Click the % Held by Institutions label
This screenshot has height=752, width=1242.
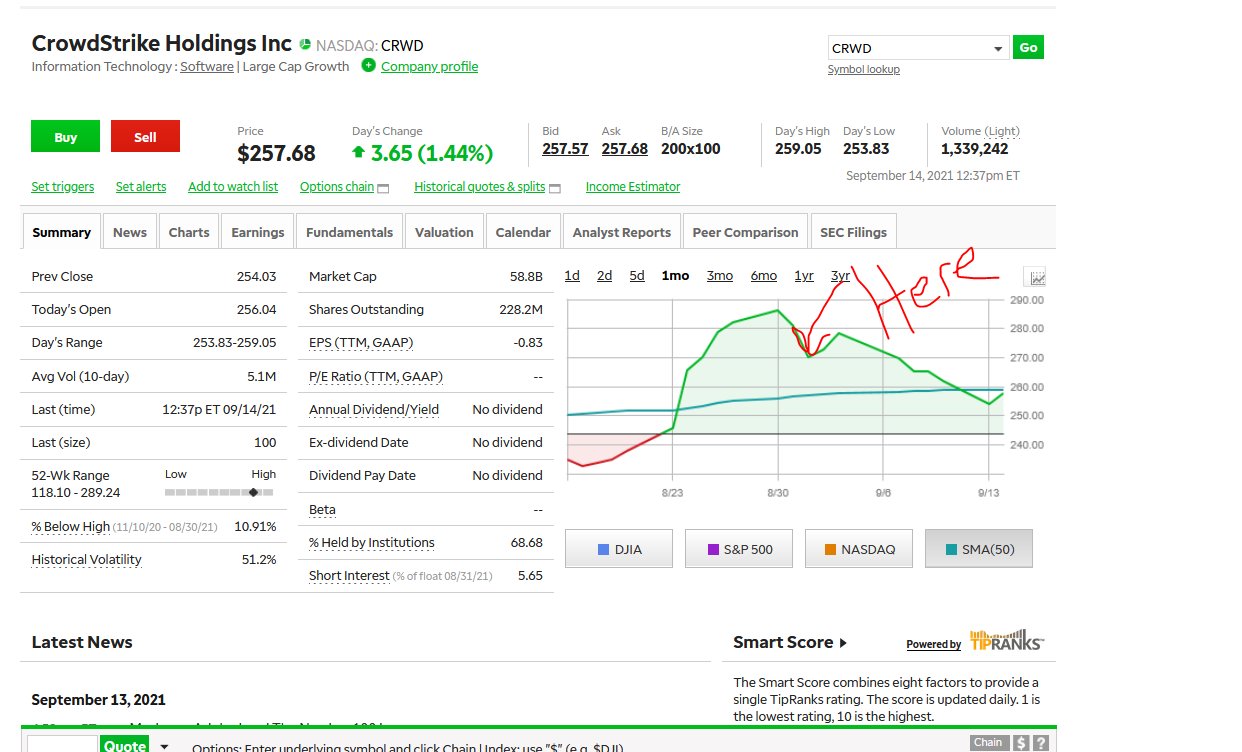pyautogui.click(x=372, y=543)
